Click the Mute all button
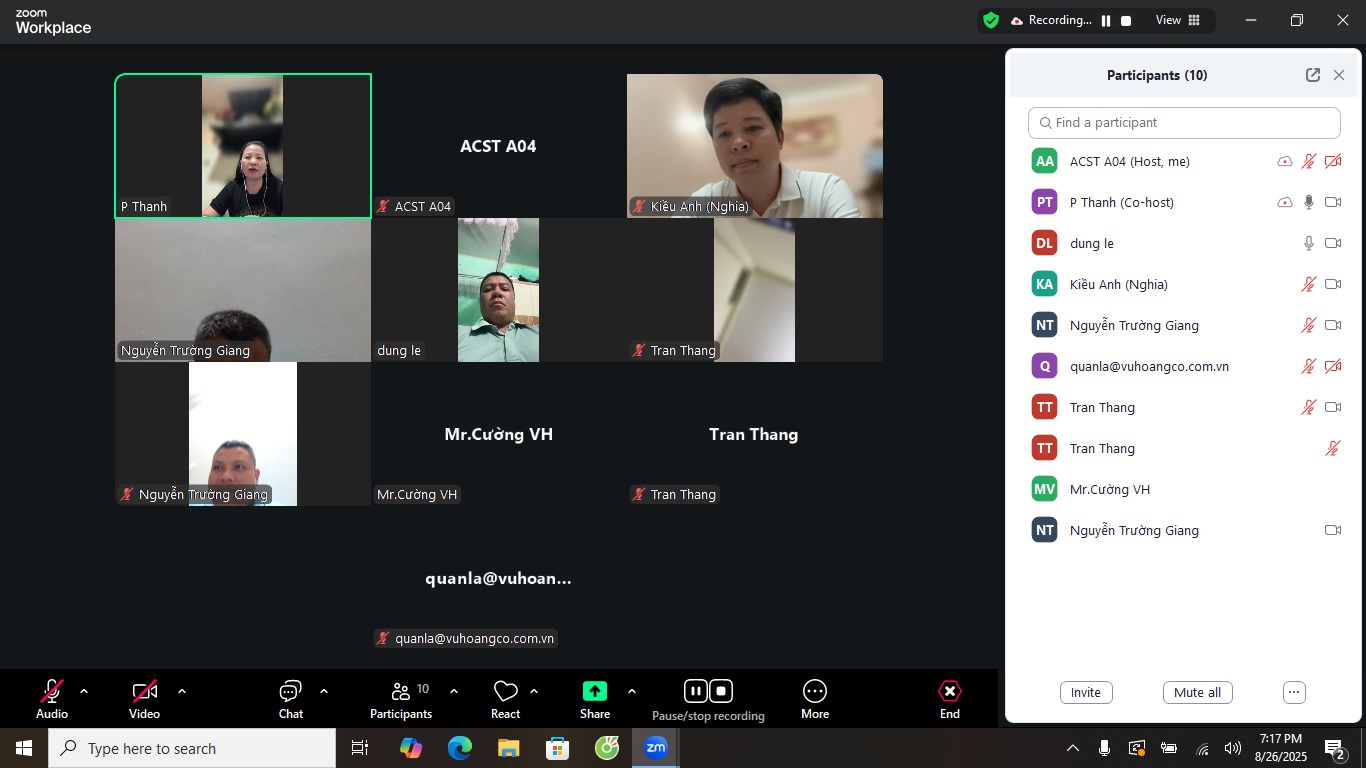The height and width of the screenshot is (768, 1366). pos(1197,692)
